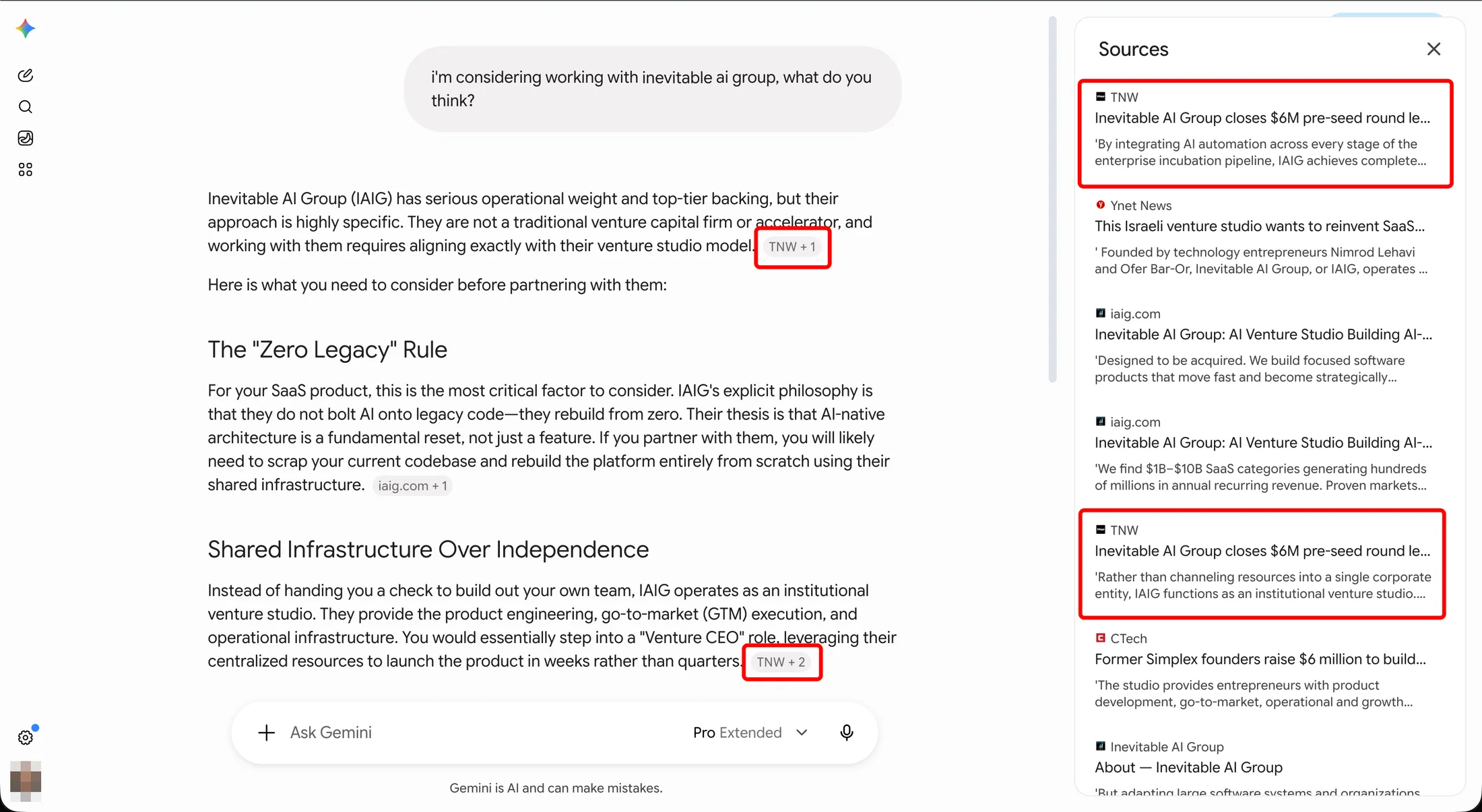
Task: Click 'Shared Infrastructure Over Independence' heading
Action: (x=428, y=550)
